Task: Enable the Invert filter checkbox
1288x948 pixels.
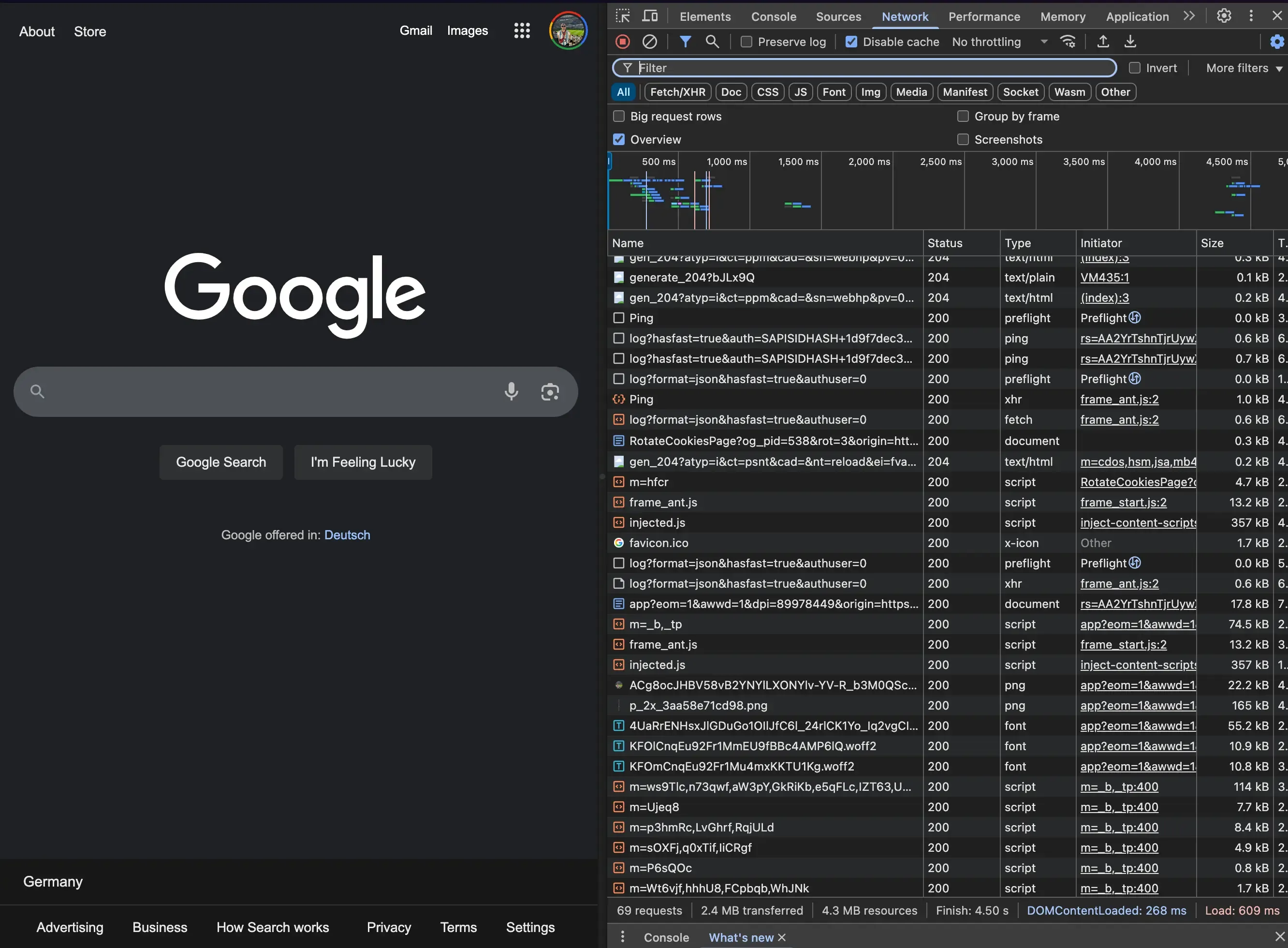Action: [x=1134, y=68]
